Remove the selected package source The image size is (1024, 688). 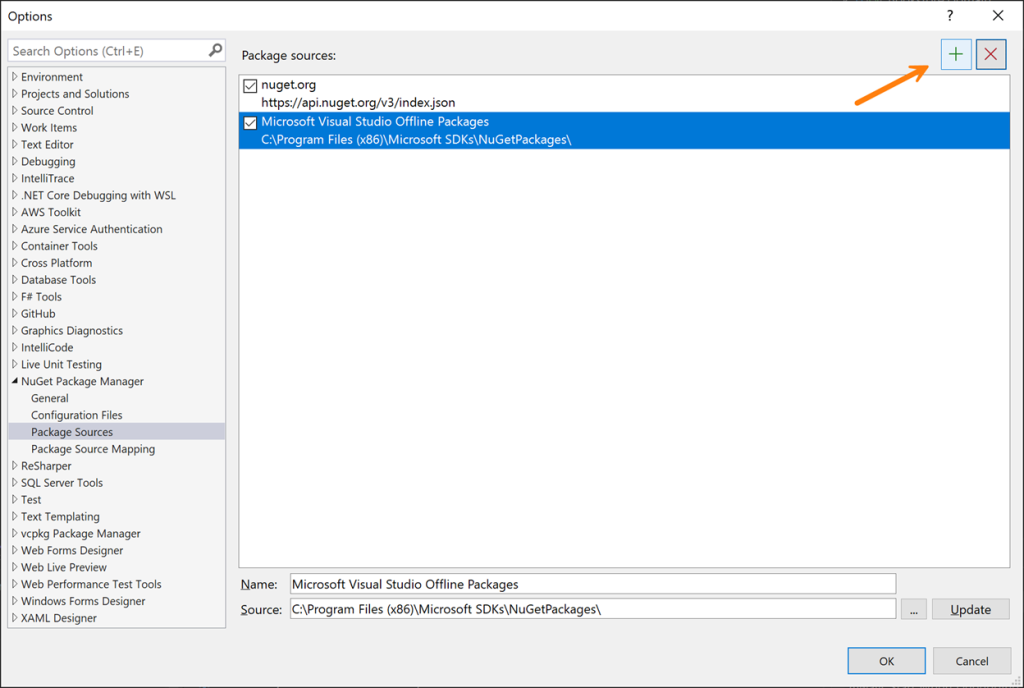pos(989,55)
